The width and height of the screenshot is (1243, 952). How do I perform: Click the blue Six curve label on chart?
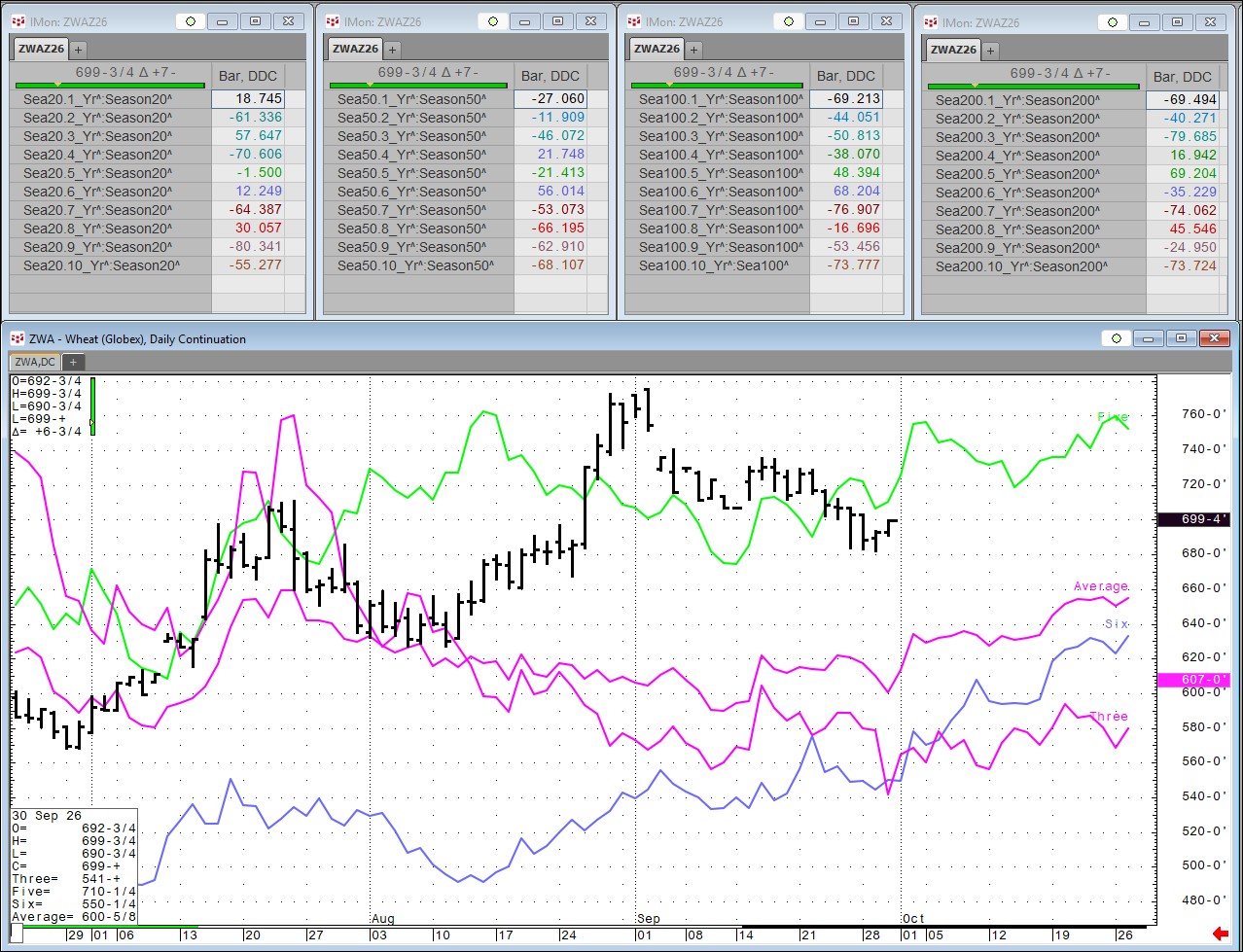(x=1117, y=623)
